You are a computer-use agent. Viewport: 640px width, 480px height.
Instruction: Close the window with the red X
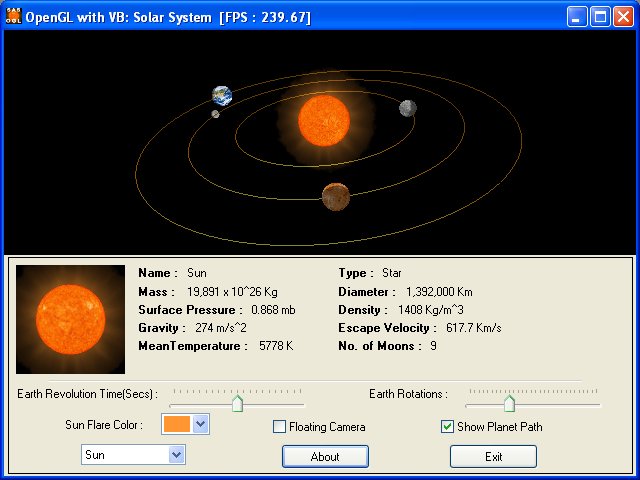click(622, 17)
